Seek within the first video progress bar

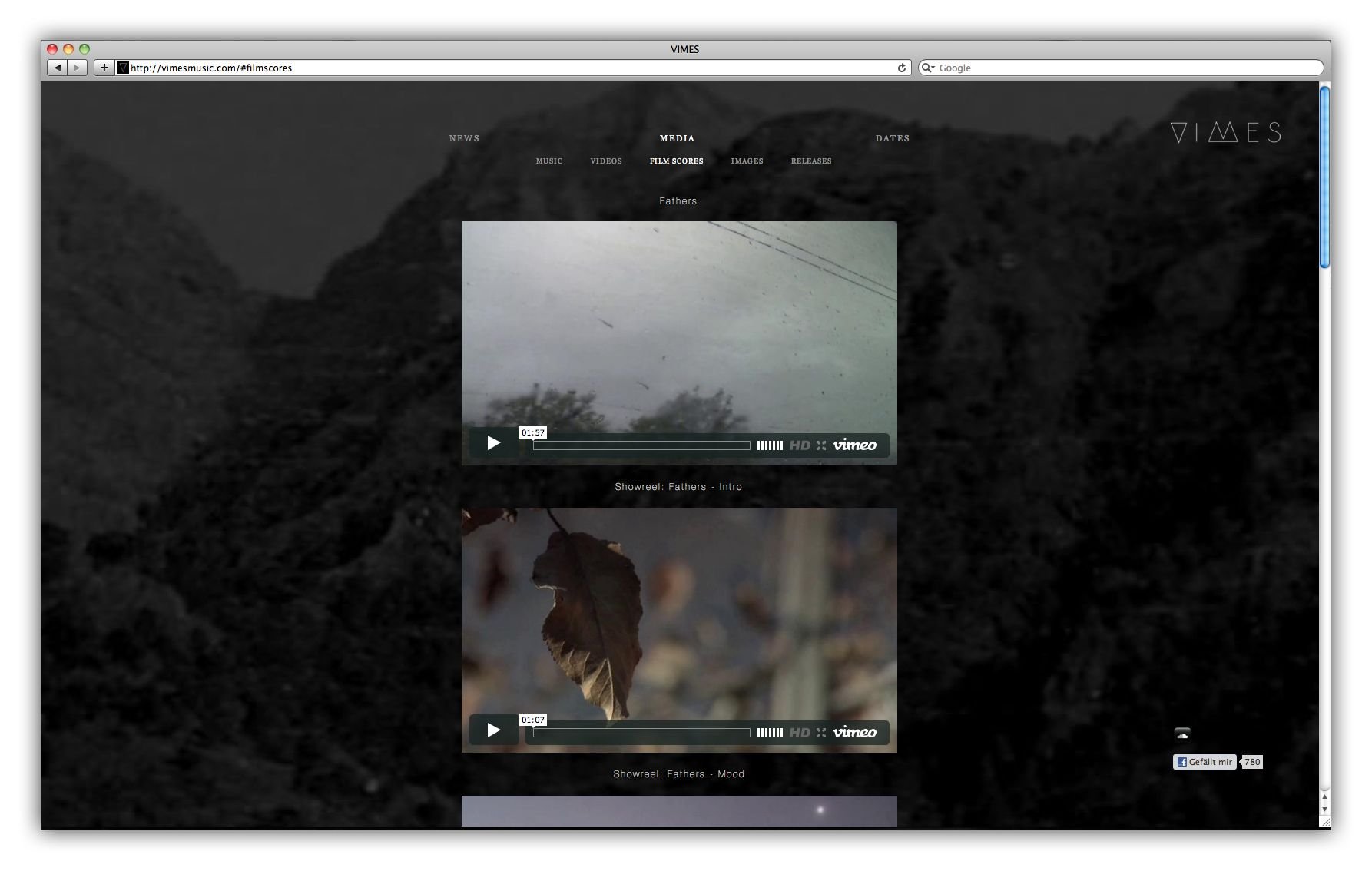coord(641,445)
